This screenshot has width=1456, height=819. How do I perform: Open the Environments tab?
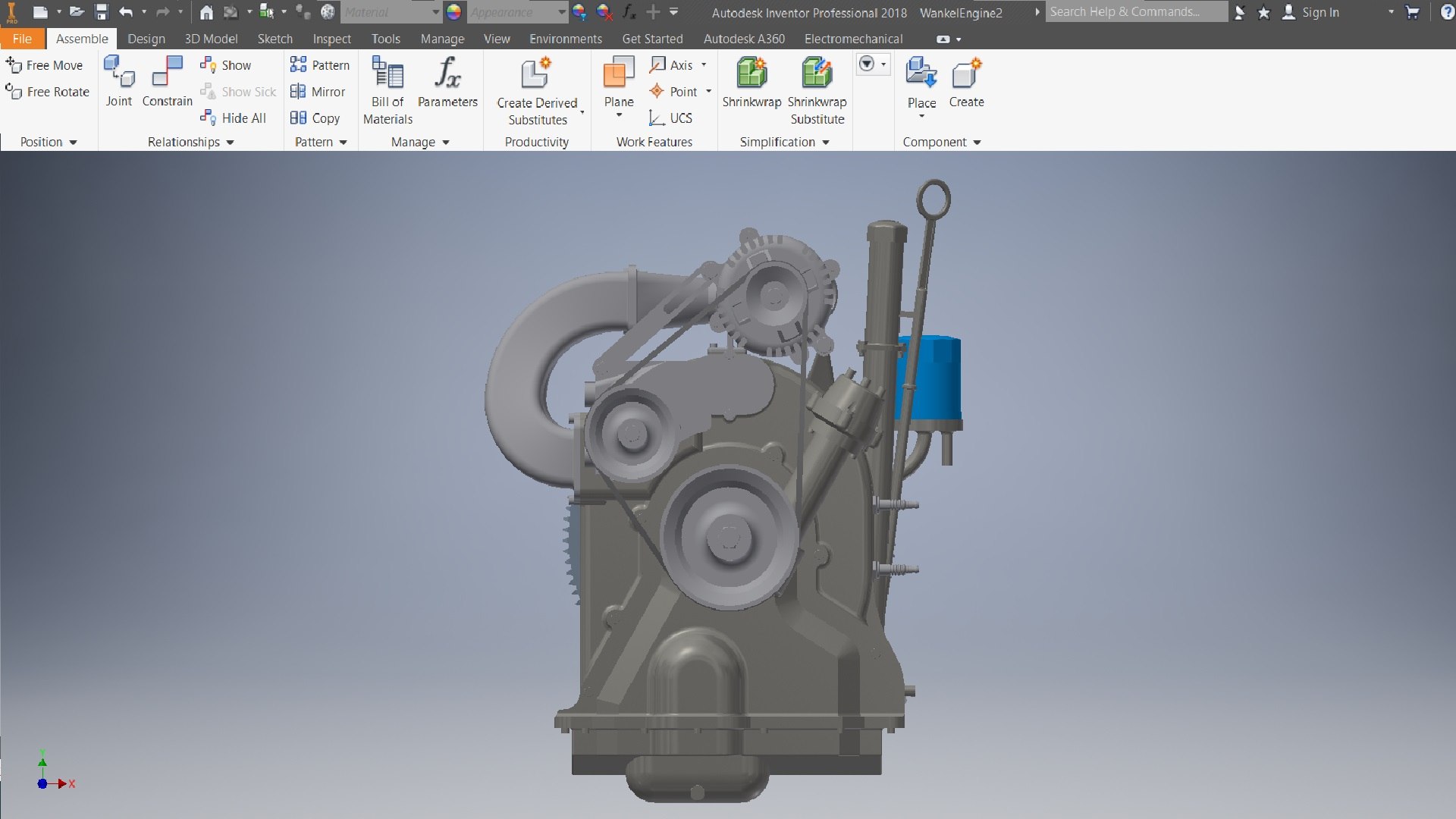point(566,39)
